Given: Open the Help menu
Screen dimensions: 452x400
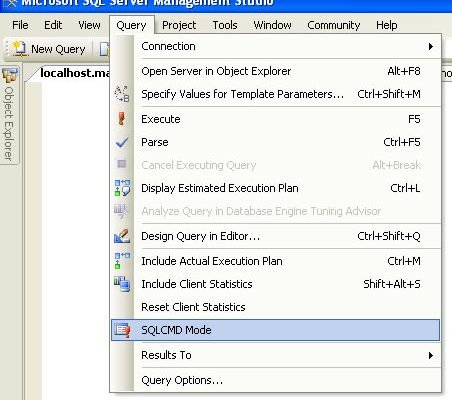Looking at the screenshot, I should point(387,25).
